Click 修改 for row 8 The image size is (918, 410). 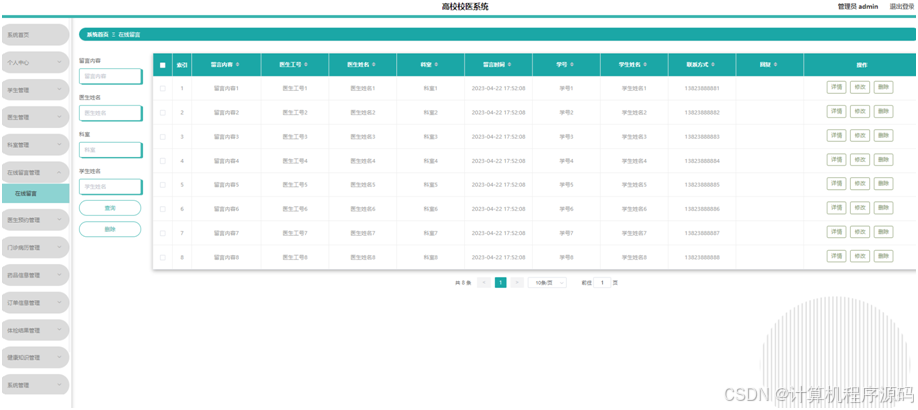859,256
